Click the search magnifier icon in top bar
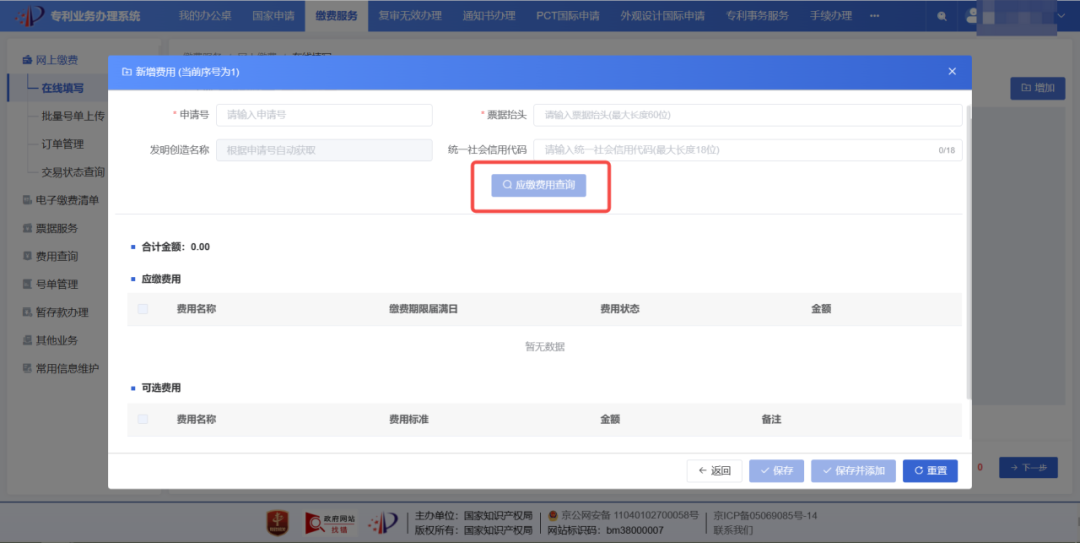This screenshot has width=1080, height=543. (x=941, y=16)
